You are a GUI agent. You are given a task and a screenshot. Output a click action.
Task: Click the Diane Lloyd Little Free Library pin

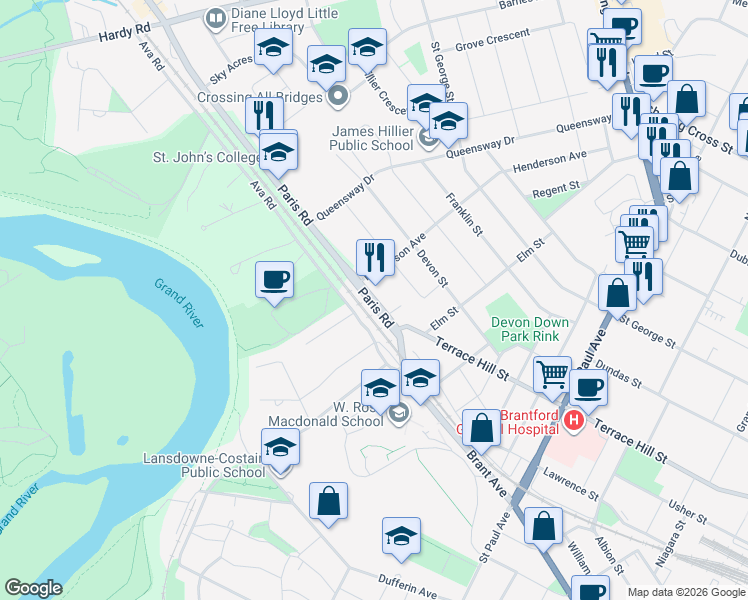click(216, 20)
